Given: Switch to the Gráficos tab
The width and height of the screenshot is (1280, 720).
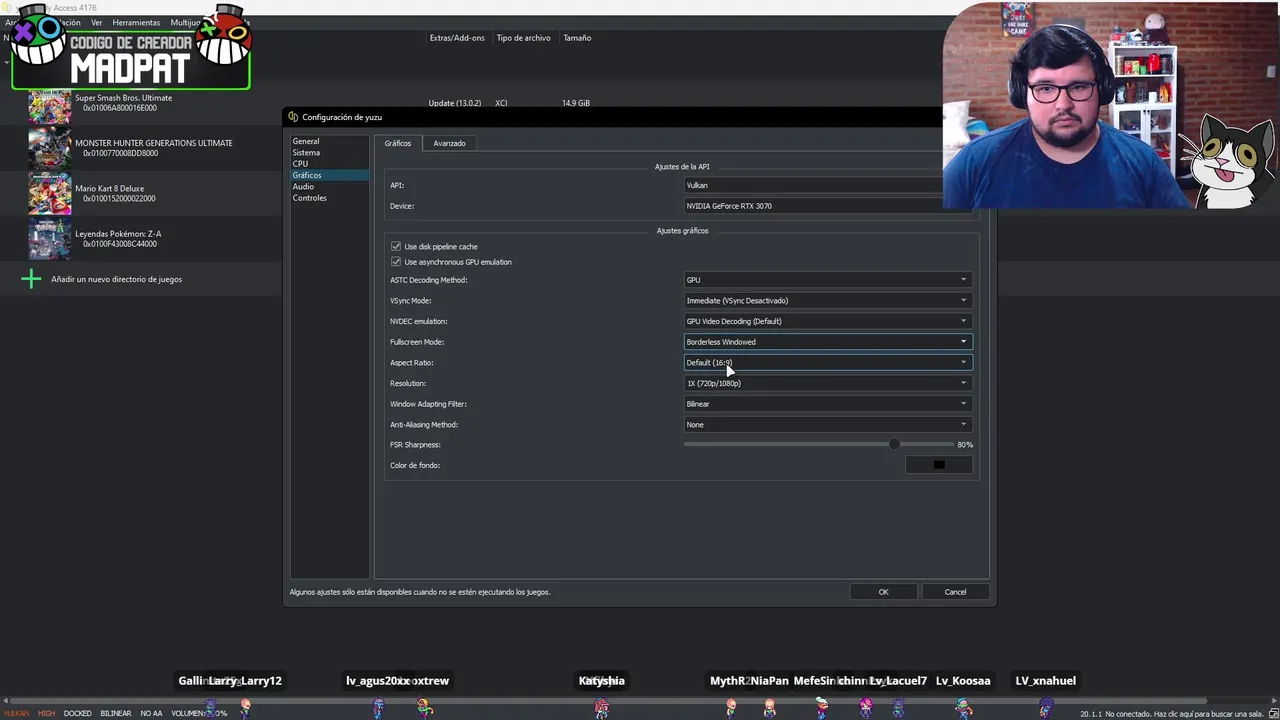Looking at the screenshot, I should click(x=398, y=143).
